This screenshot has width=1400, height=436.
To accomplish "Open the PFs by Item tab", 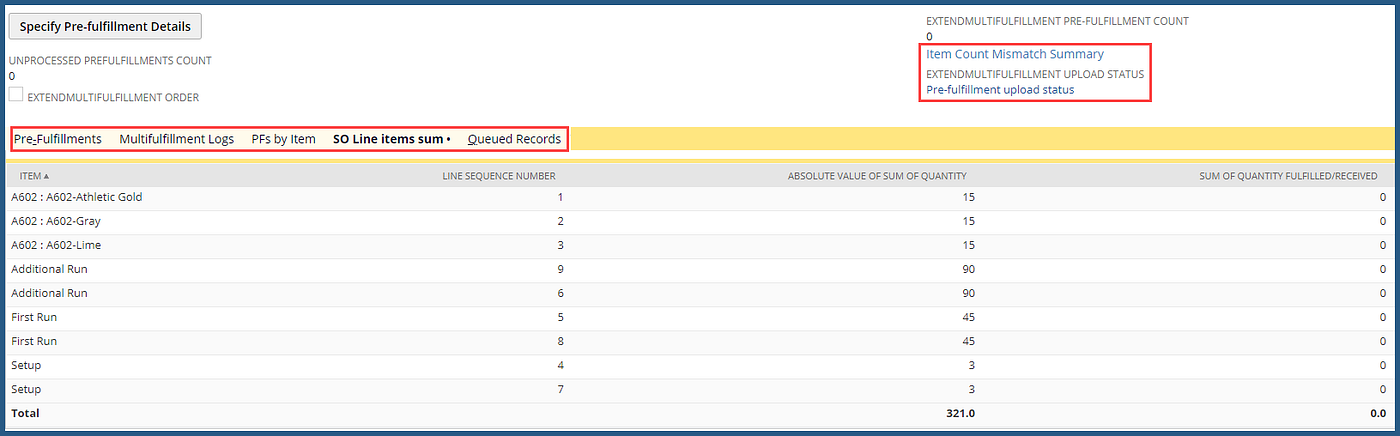I will pyautogui.click(x=284, y=139).
